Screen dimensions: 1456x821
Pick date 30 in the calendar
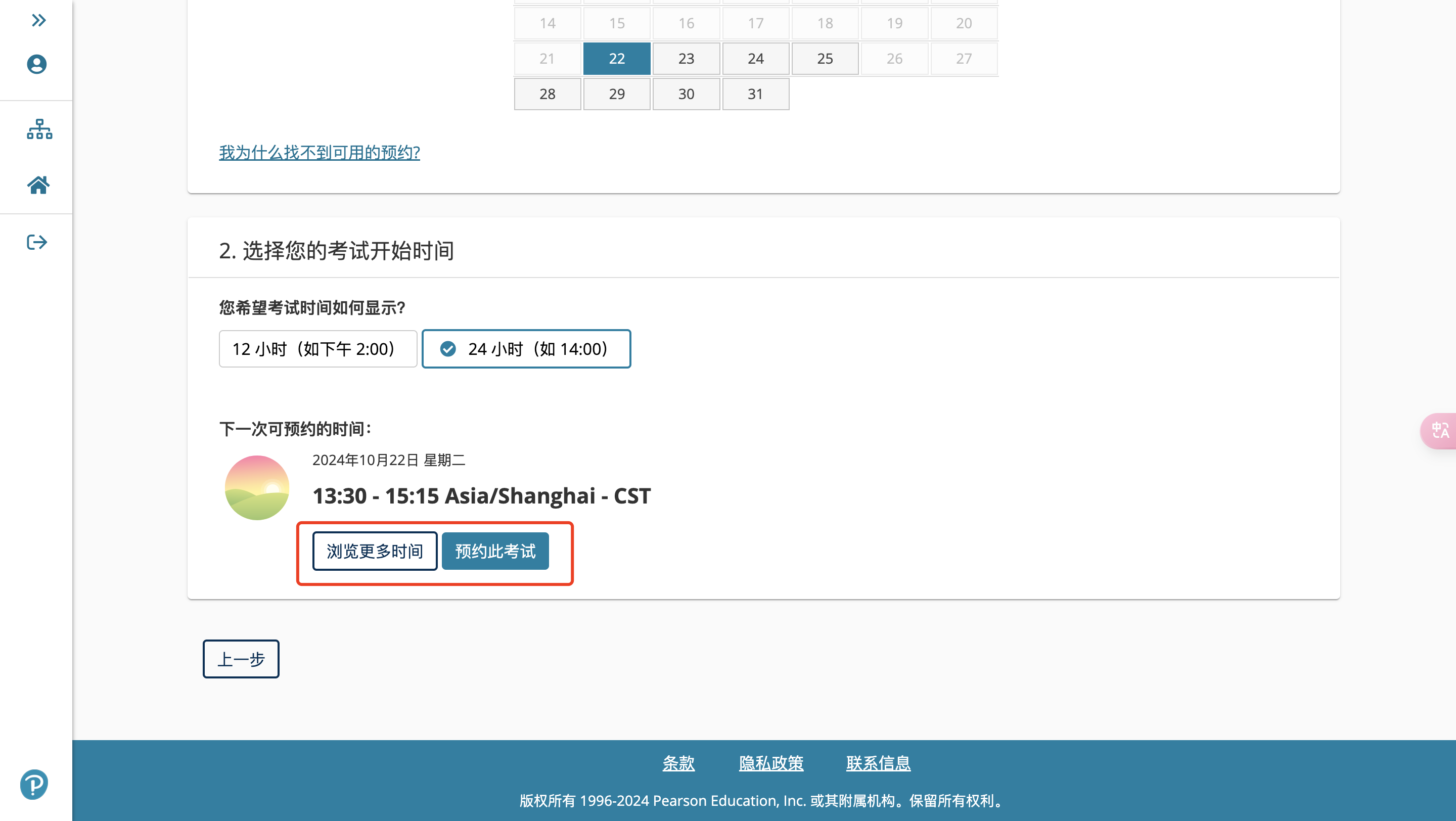(x=686, y=94)
